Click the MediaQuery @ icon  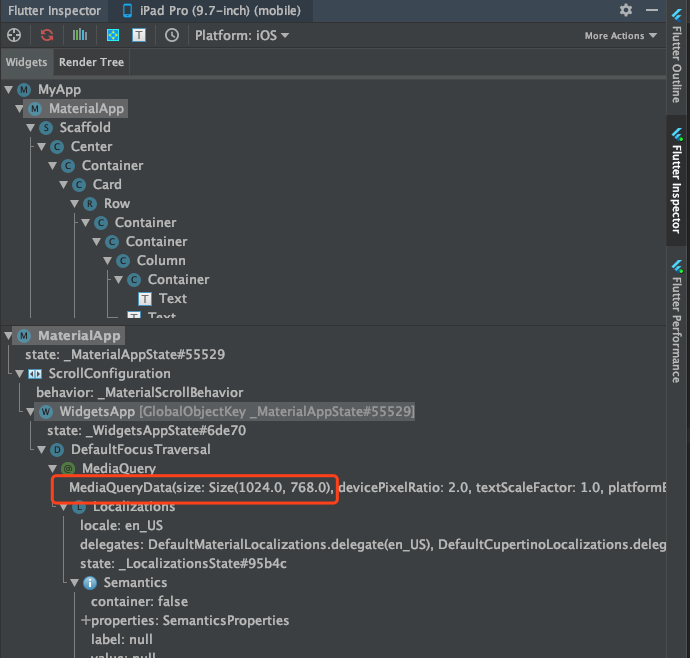[x=68, y=468]
